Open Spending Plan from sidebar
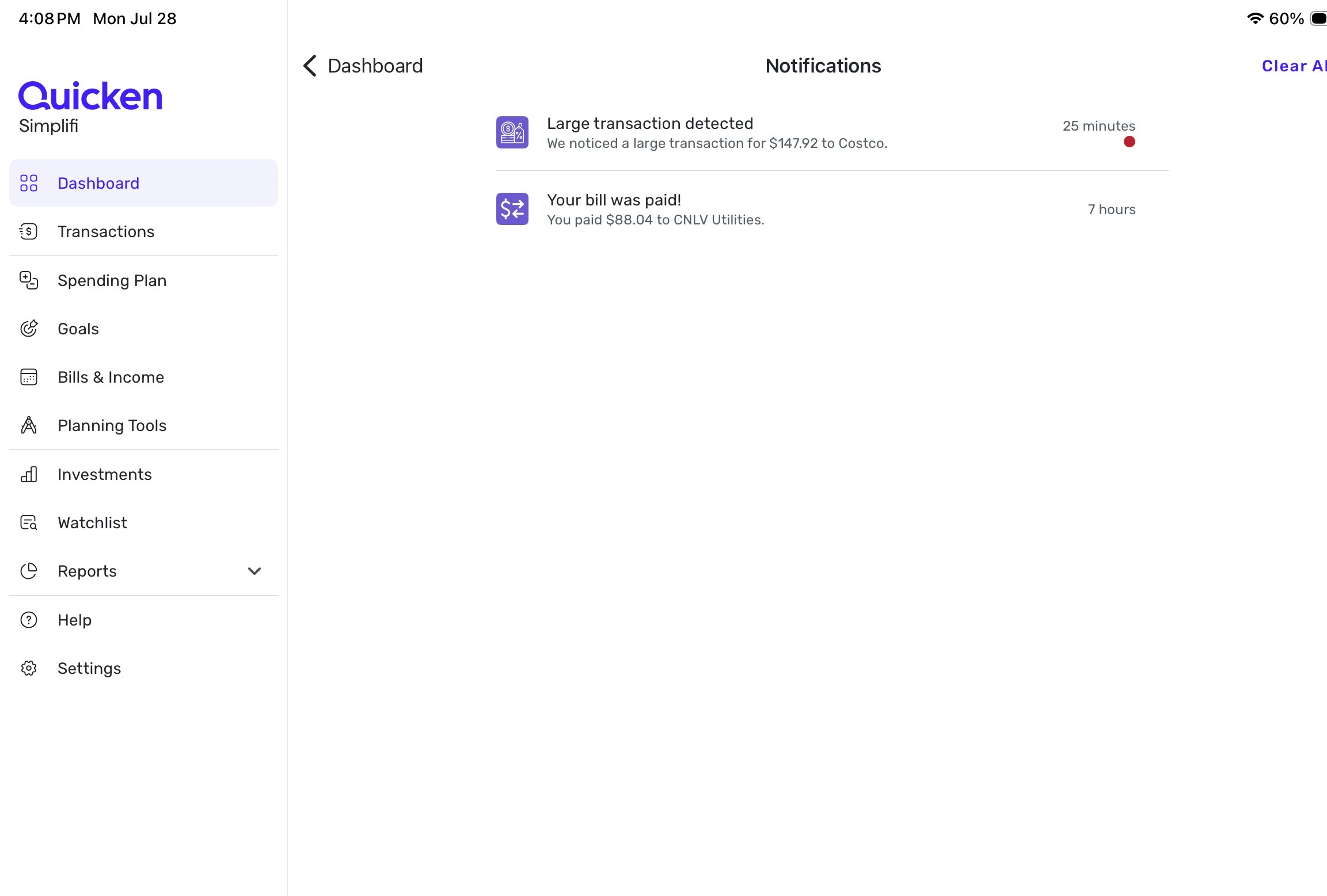The width and height of the screenshot is (1327, 896). [x=143, y=280]
